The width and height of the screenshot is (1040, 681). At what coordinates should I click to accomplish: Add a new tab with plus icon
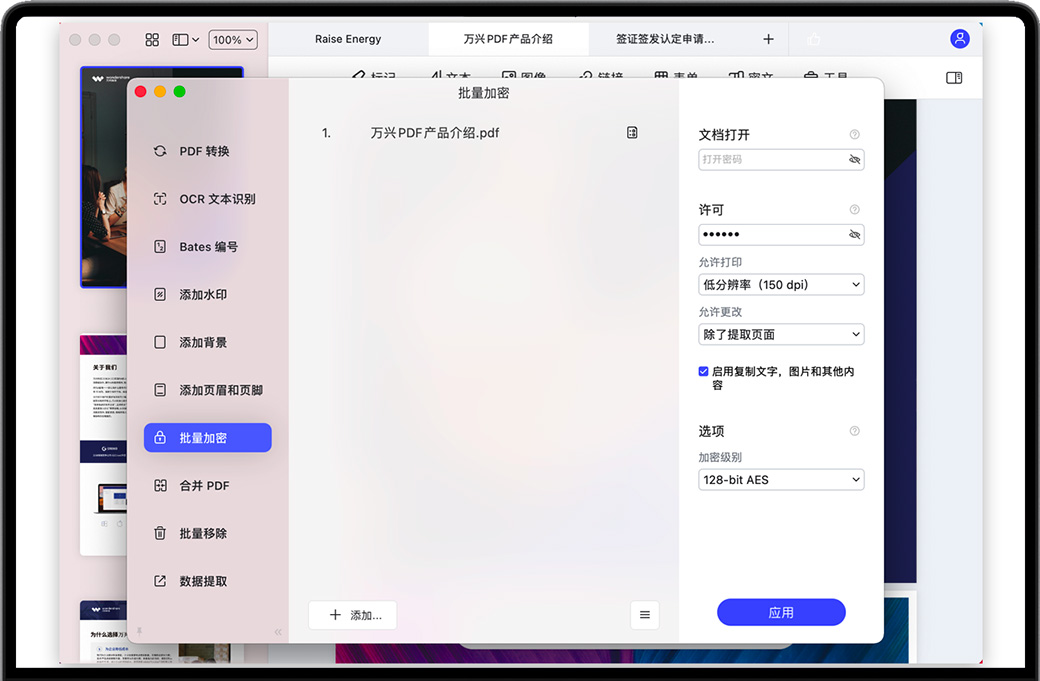pyautogui.click(x=768, y=39)
